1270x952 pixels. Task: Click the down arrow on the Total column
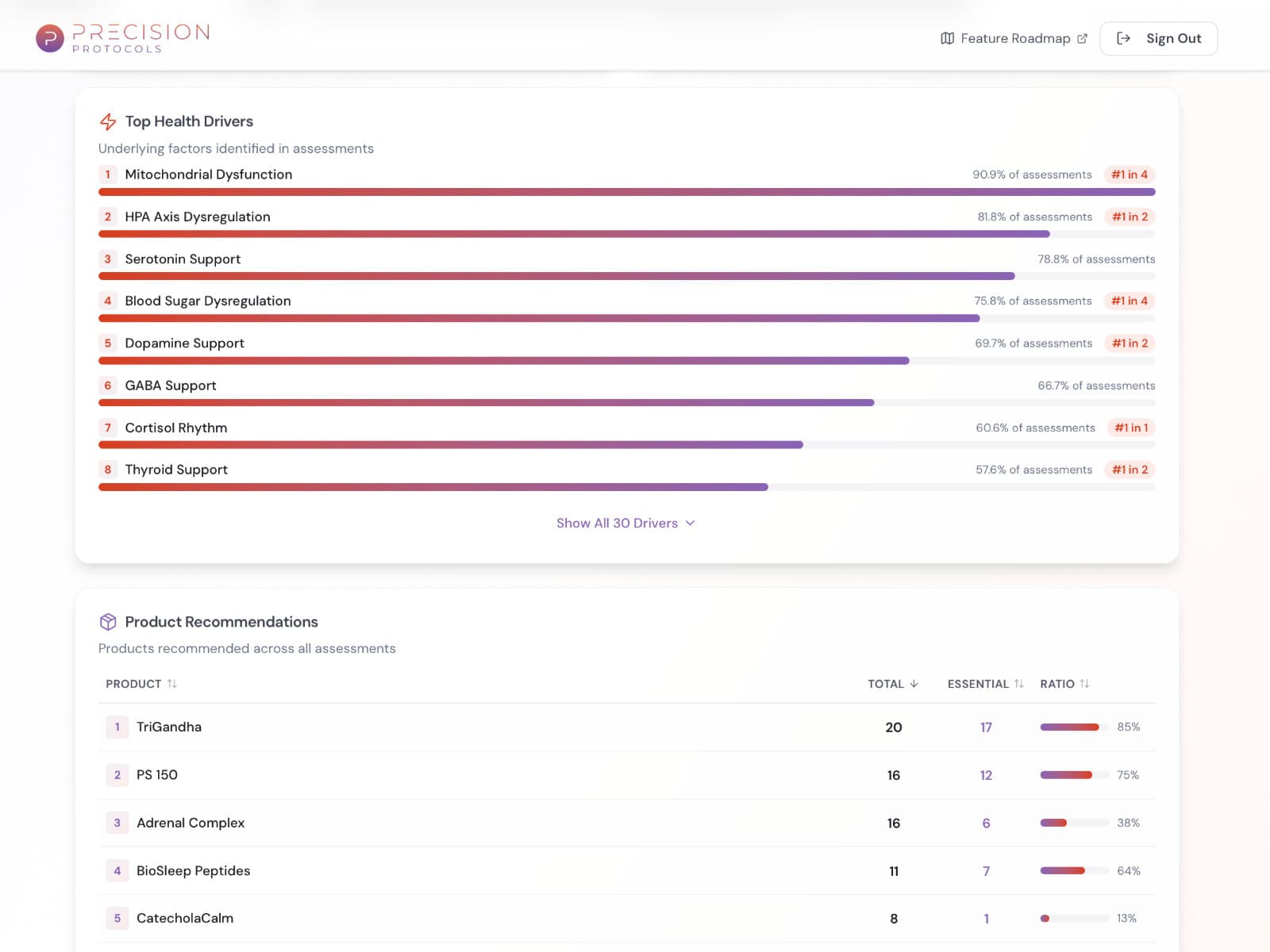[914, 683]
